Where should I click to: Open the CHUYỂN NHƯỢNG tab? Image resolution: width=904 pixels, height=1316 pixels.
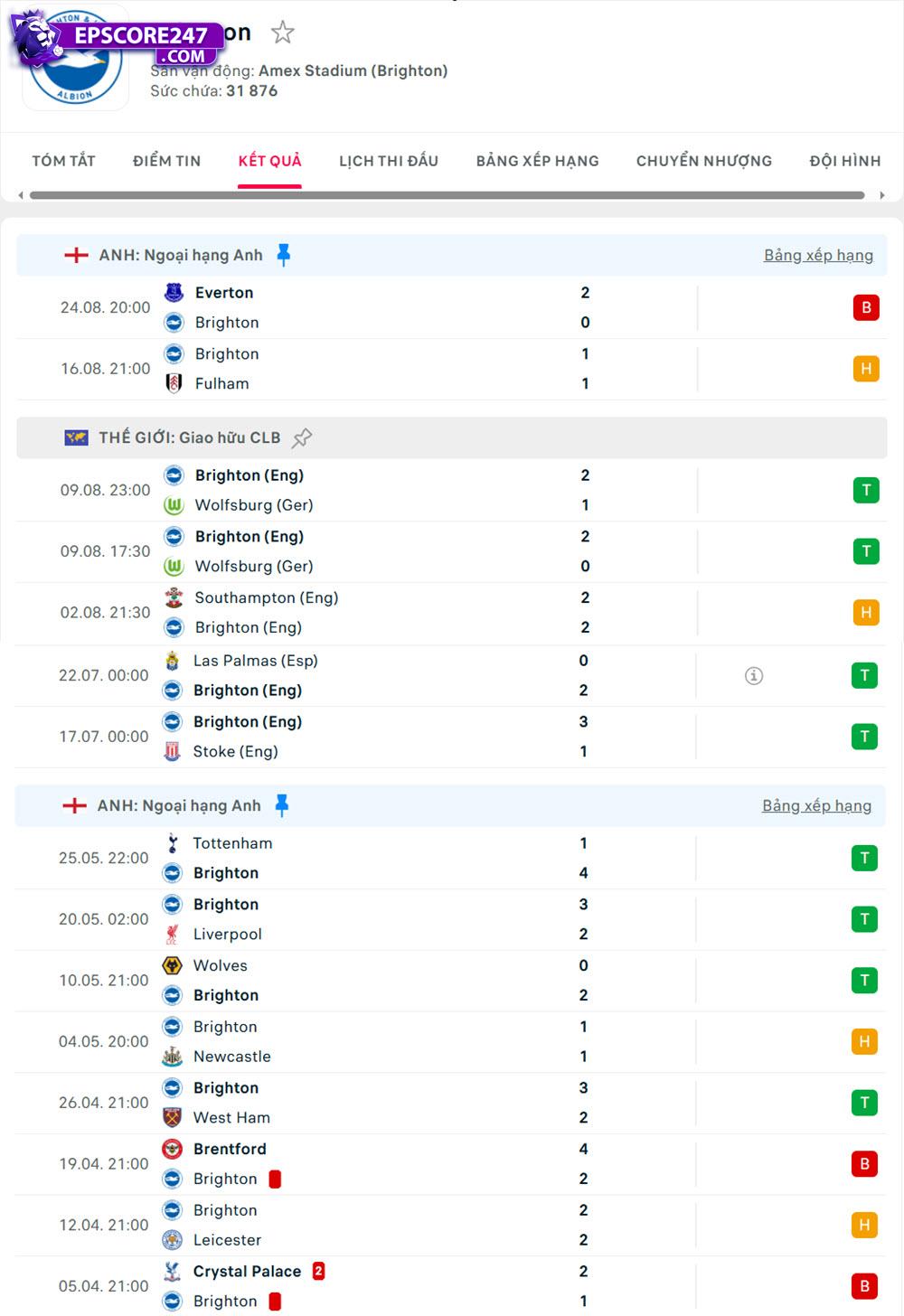(703, 161)
